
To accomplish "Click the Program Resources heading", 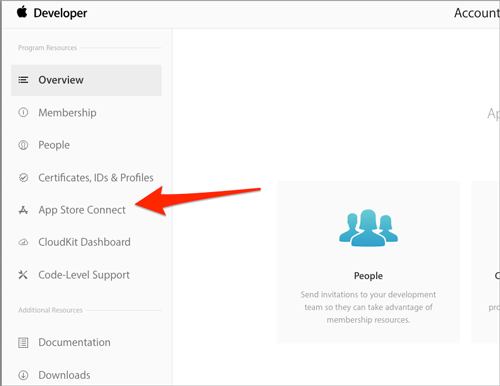I will [48, 48].
